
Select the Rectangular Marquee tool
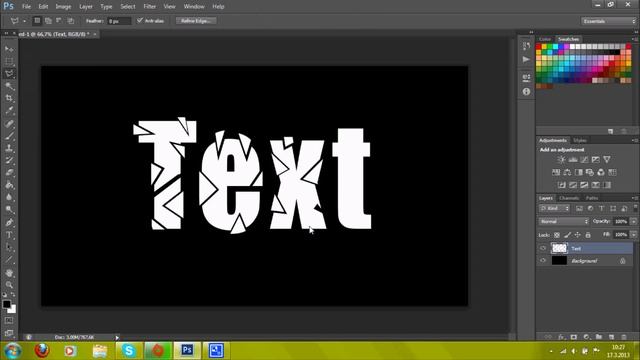(9, 62)
